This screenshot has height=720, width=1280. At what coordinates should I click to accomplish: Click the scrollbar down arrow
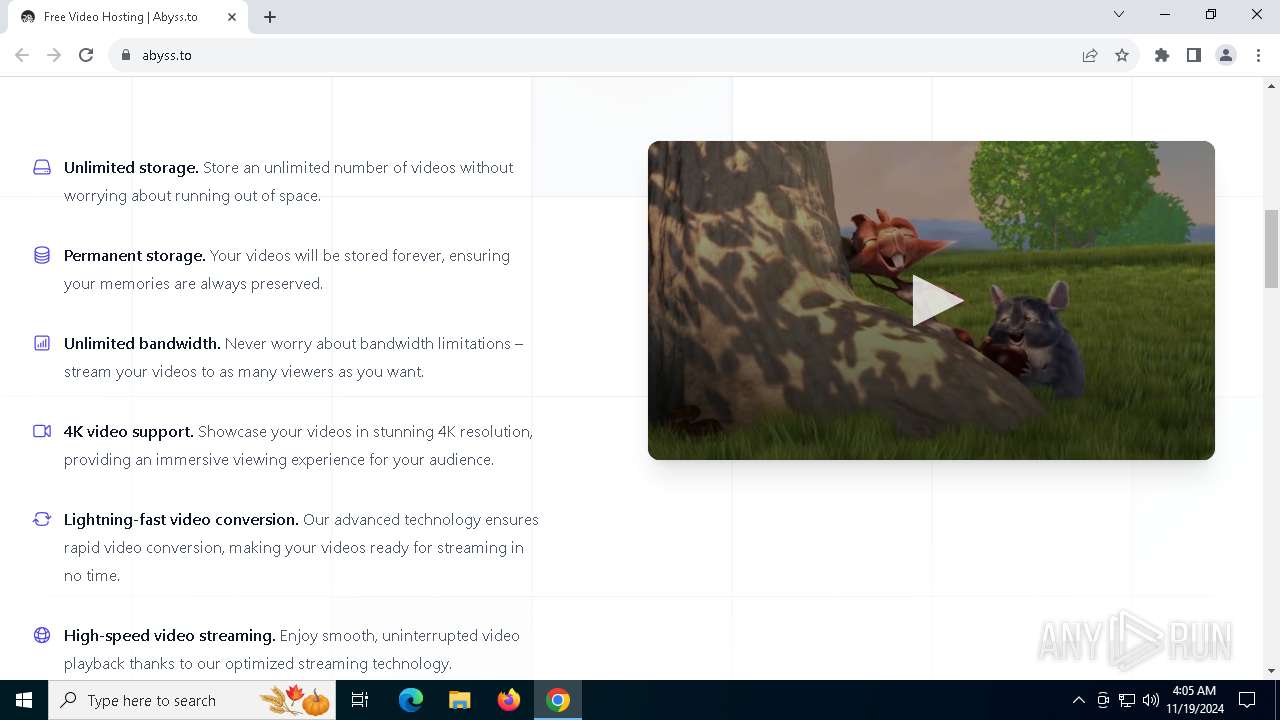(x=1271, y=671)
